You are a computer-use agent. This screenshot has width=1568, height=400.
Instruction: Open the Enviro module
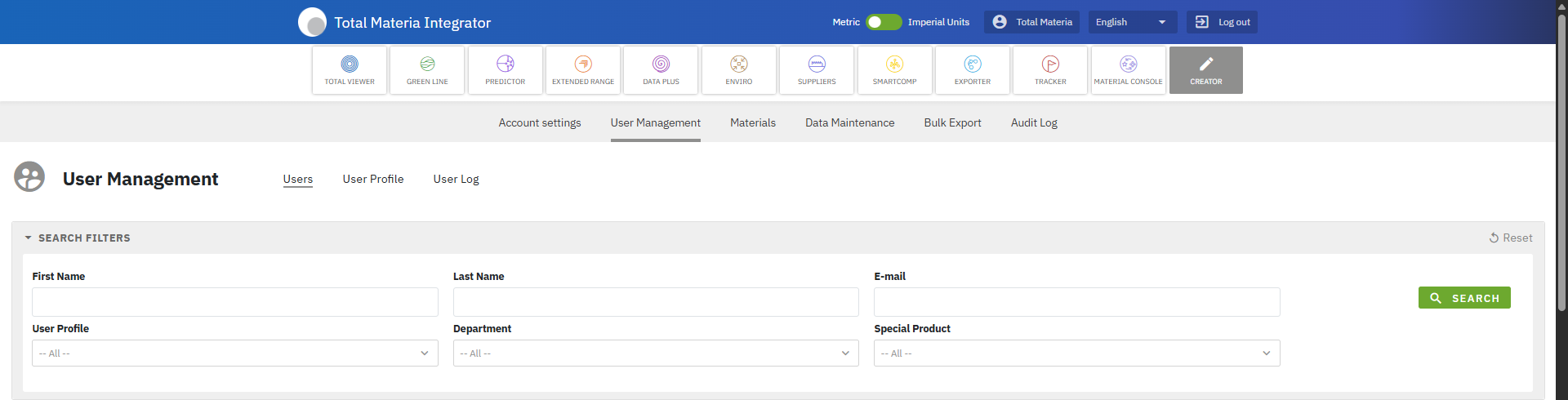pyautogui.click(x=739, y=70)
